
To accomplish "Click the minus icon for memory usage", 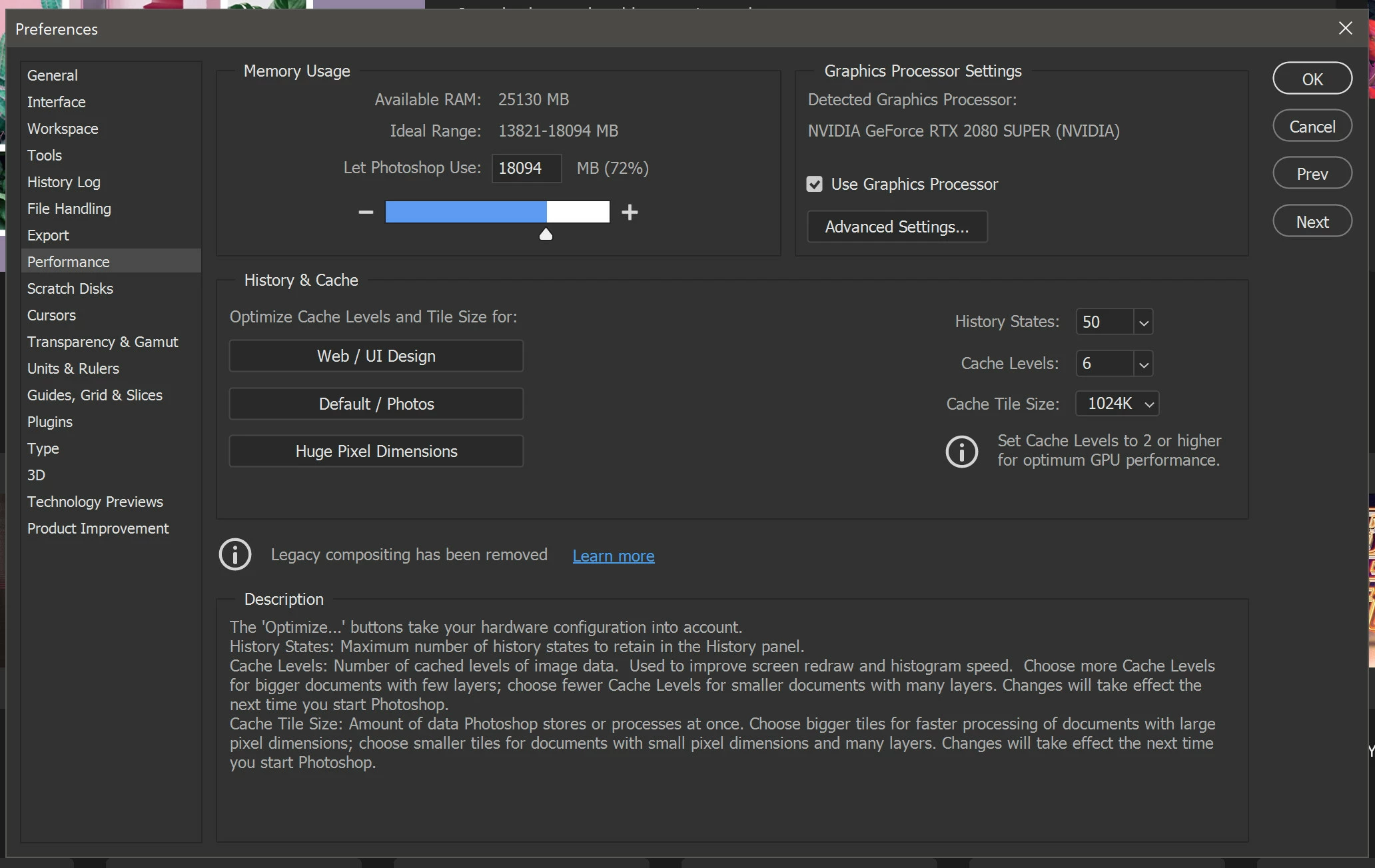I will pos(366,213).
